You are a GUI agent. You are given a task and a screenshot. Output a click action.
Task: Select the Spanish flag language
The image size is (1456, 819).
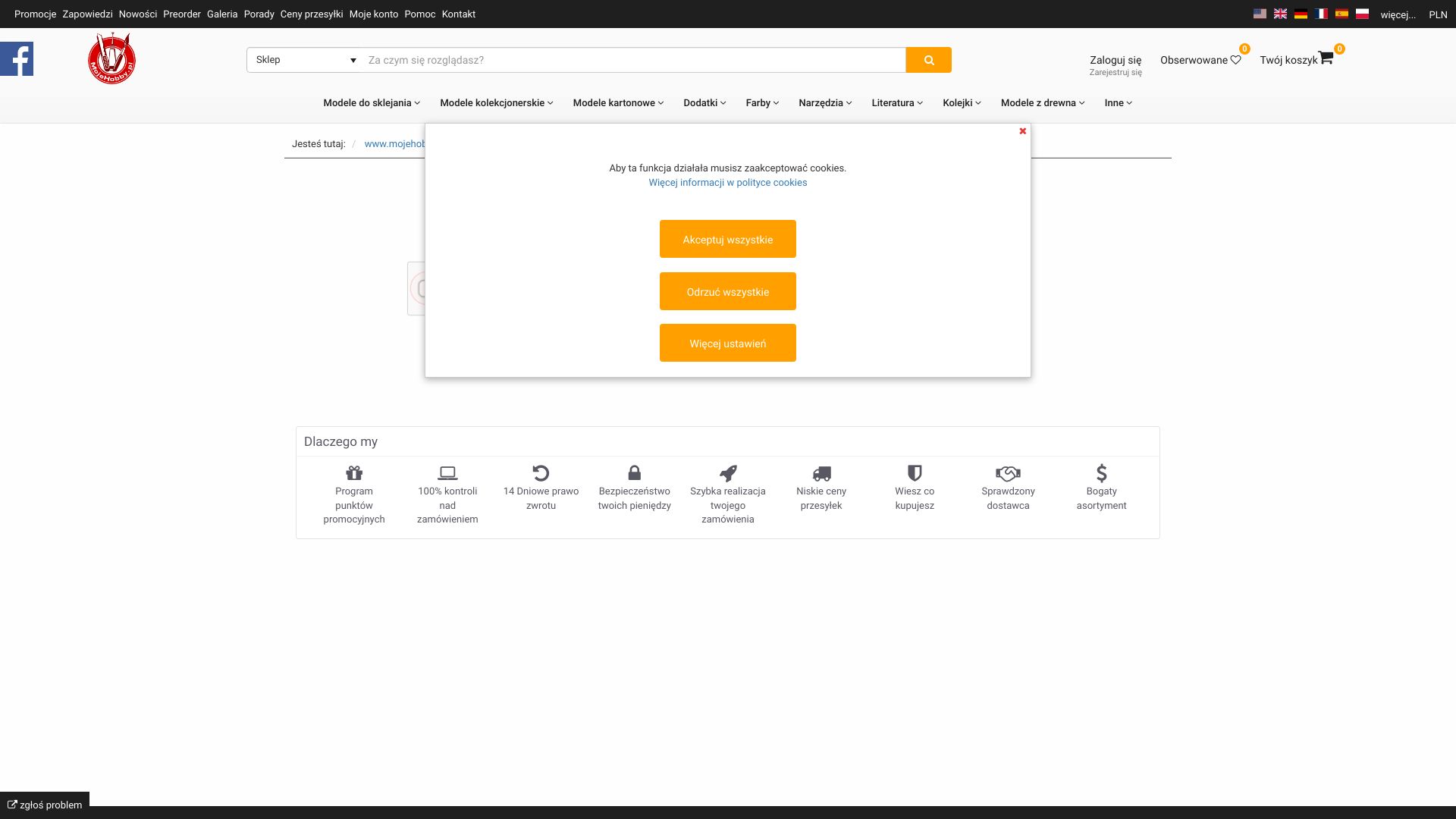[1341, 14]
